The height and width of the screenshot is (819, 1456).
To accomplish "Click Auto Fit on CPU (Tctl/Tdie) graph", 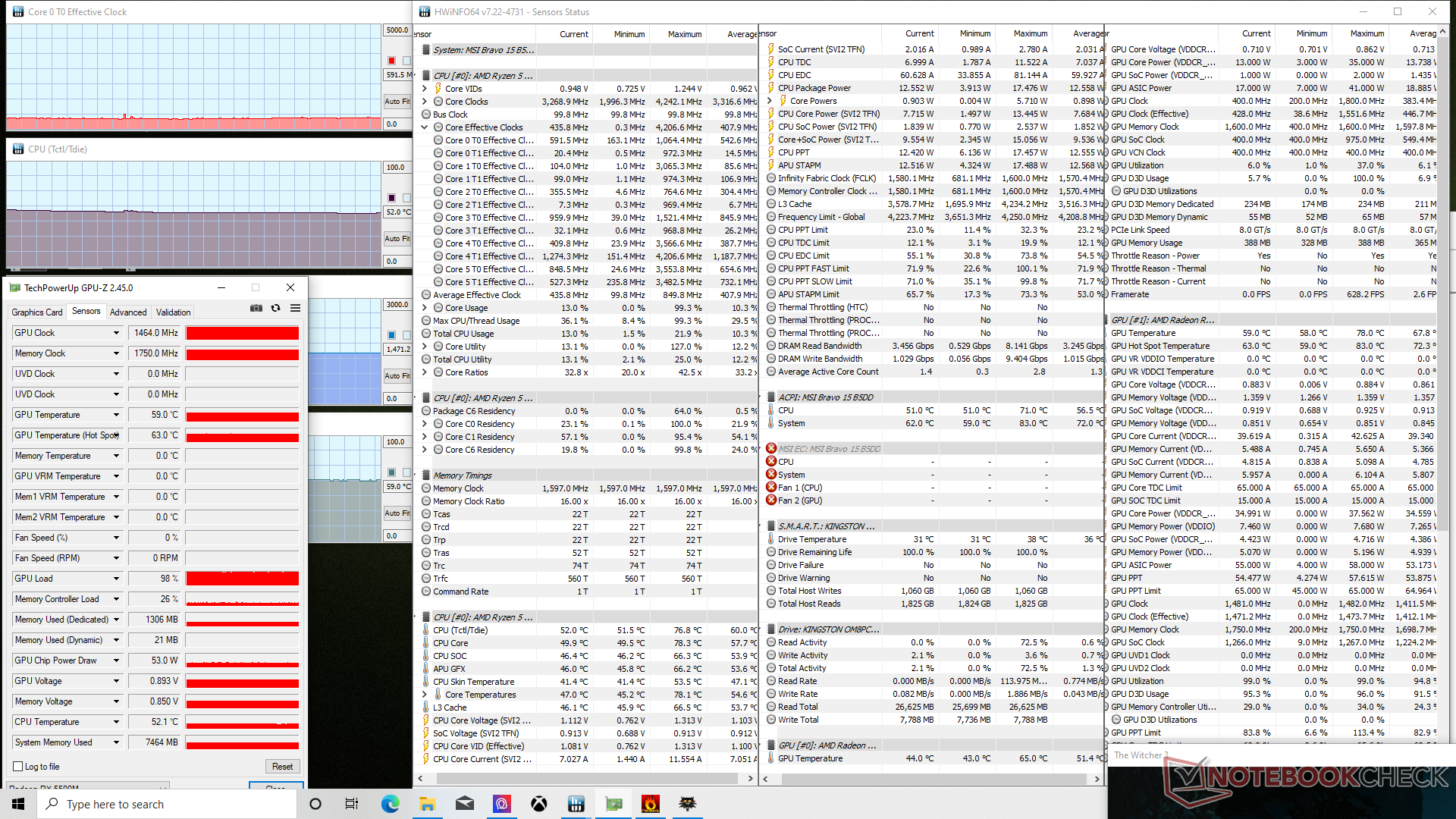I will pos(397,238).
